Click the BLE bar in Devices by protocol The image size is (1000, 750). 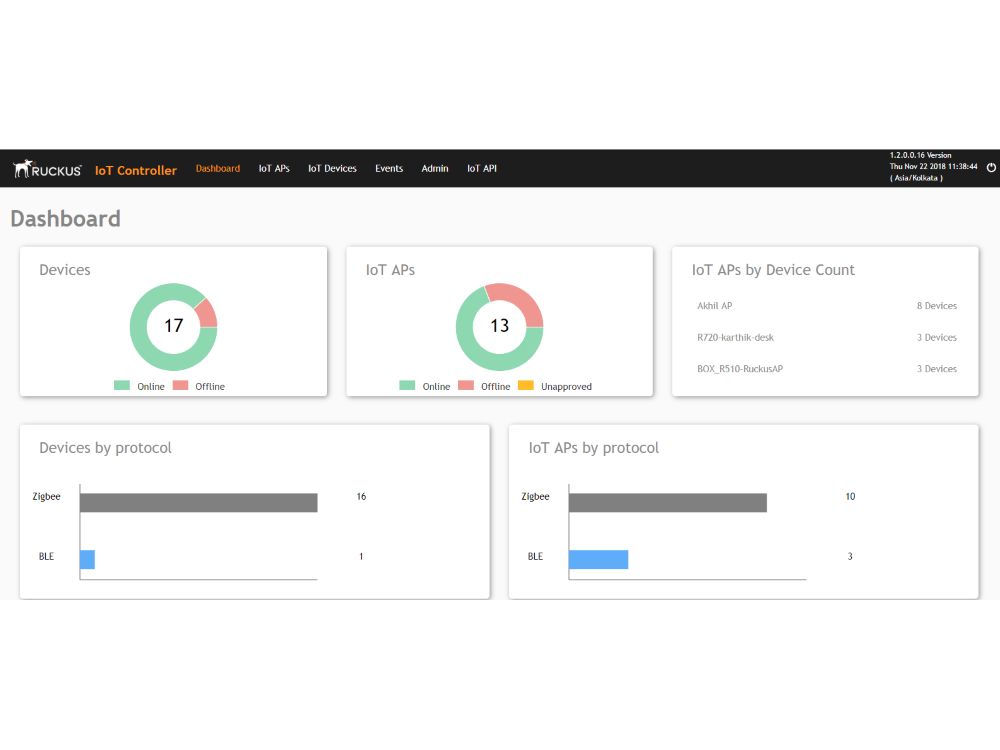pos(87,559)
